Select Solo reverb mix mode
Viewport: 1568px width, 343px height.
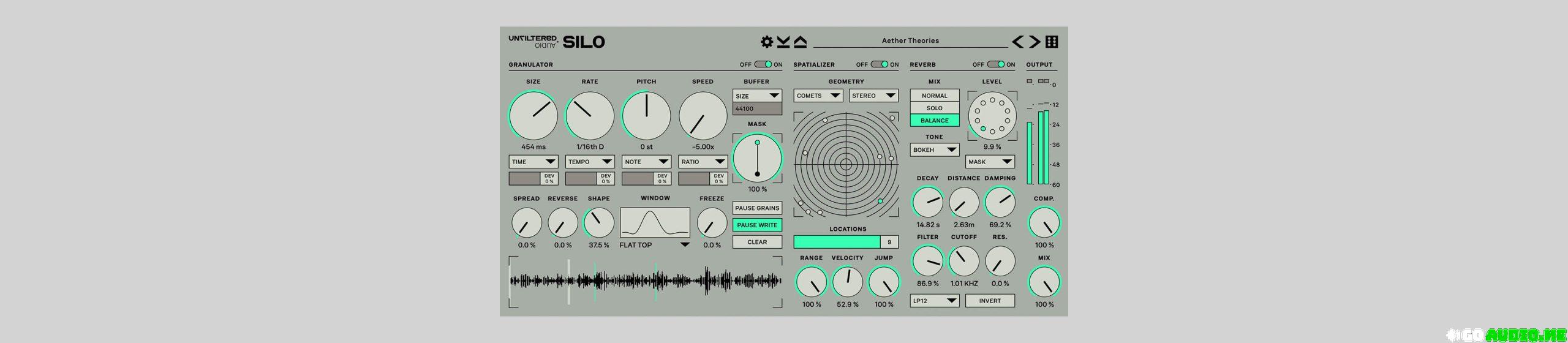(x=935, y=108)
